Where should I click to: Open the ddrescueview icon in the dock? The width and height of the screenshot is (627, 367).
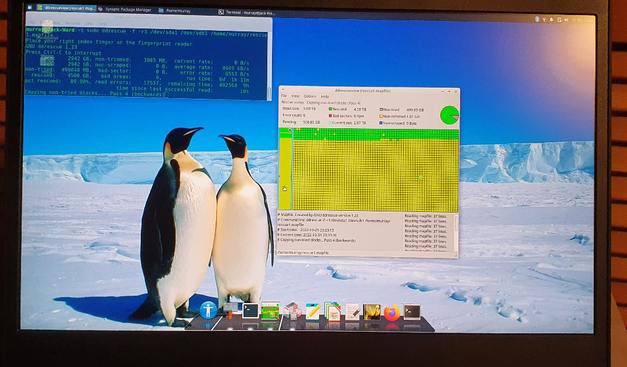(270, 311)
